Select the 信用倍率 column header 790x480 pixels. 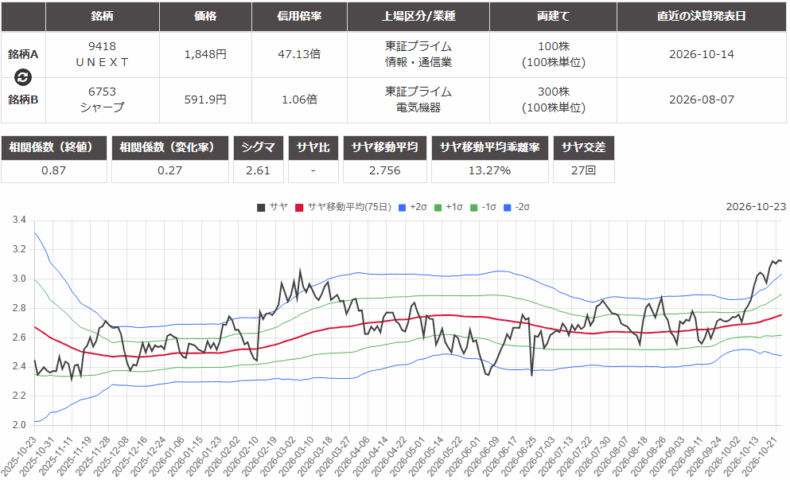tap(299, 16)
